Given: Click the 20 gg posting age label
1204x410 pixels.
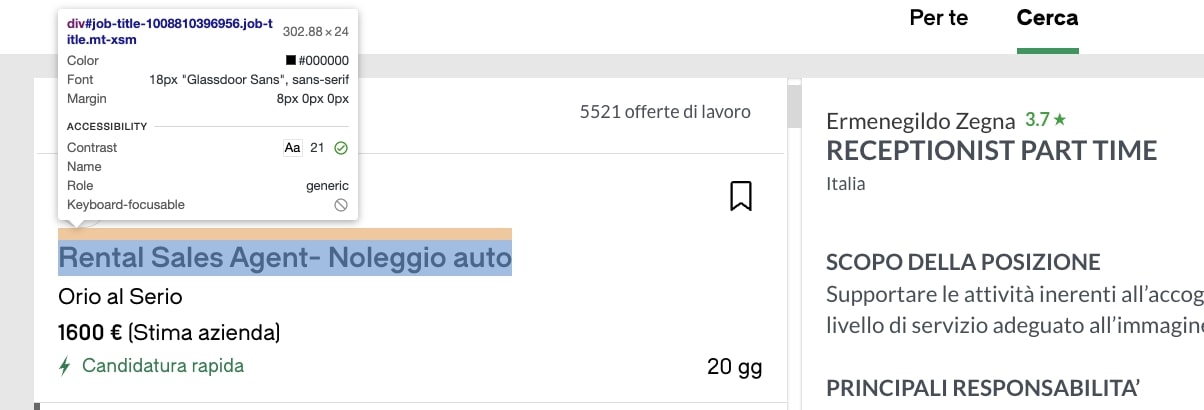Looking at the screenshot, I should (734, 367).
